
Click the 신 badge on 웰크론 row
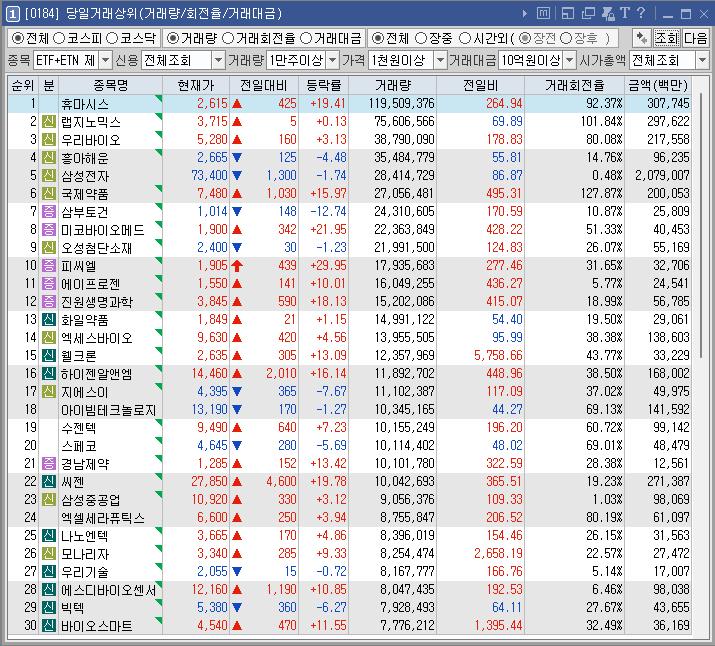(48, 356)
